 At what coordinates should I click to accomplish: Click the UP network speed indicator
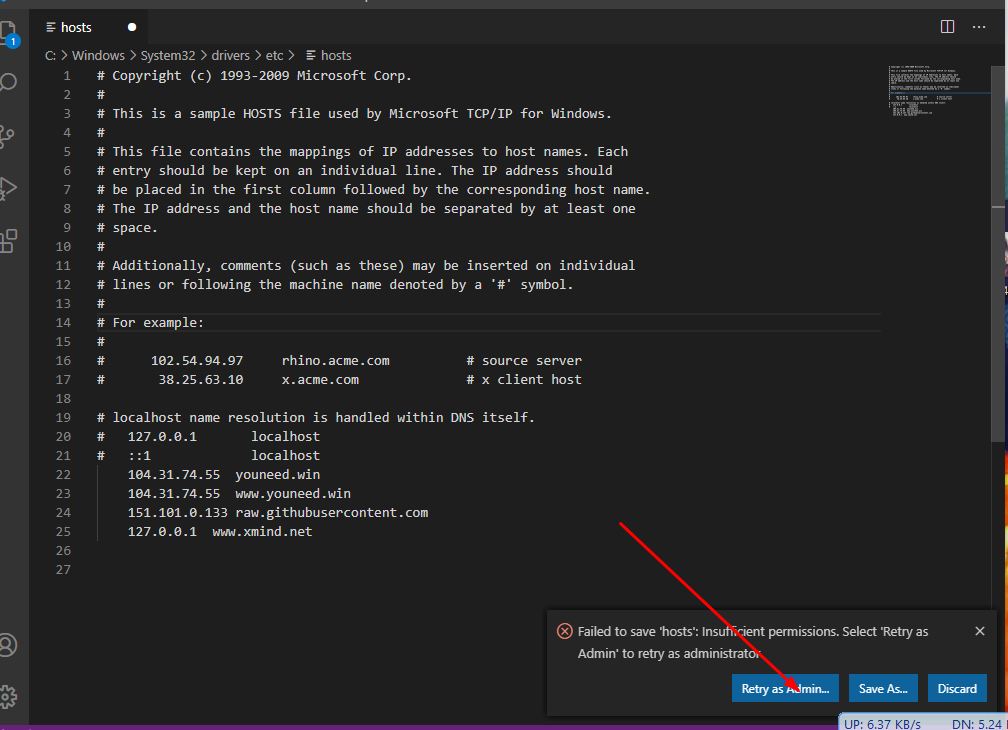pos(882,724)
